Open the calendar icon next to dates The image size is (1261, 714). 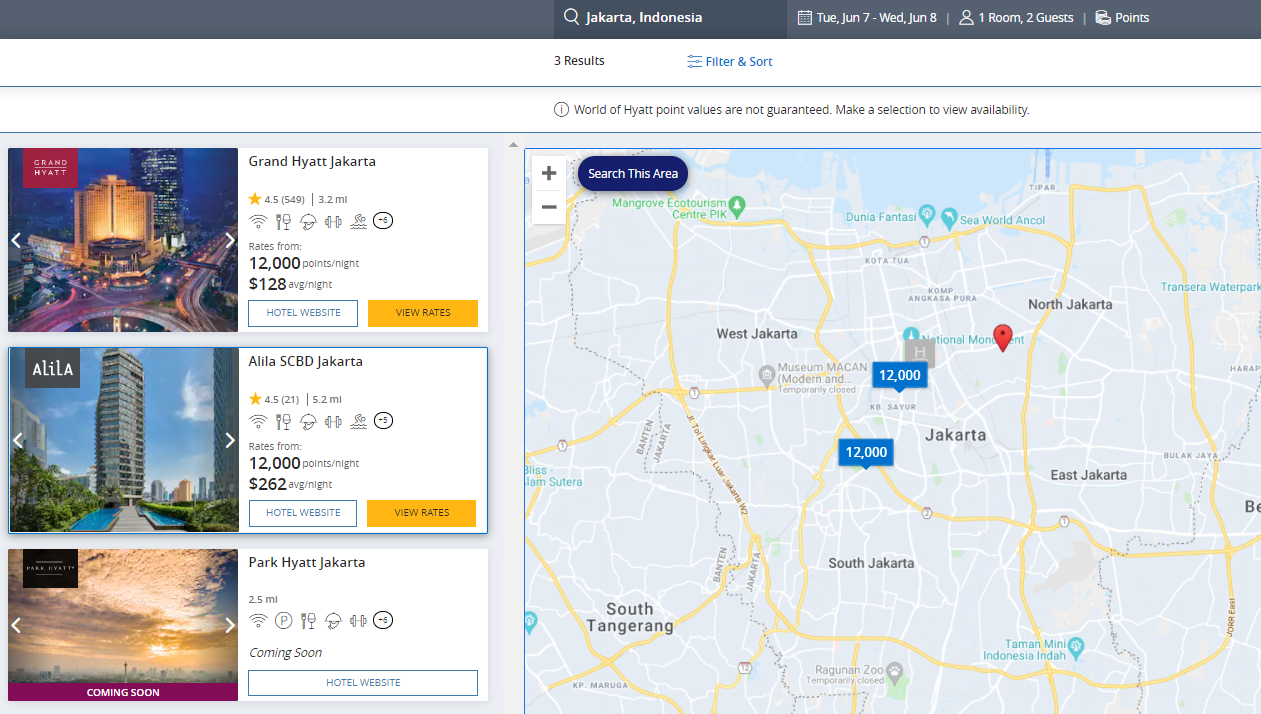(x=805, y=17)
